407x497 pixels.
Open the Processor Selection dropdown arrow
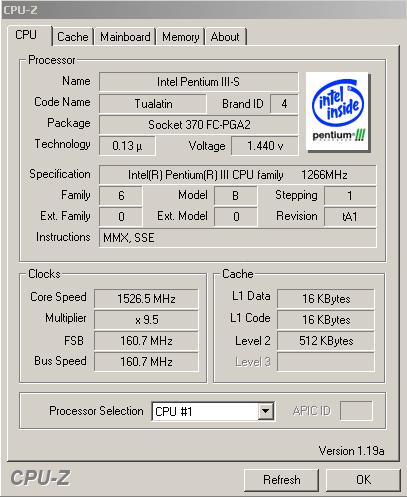point(265,411)
